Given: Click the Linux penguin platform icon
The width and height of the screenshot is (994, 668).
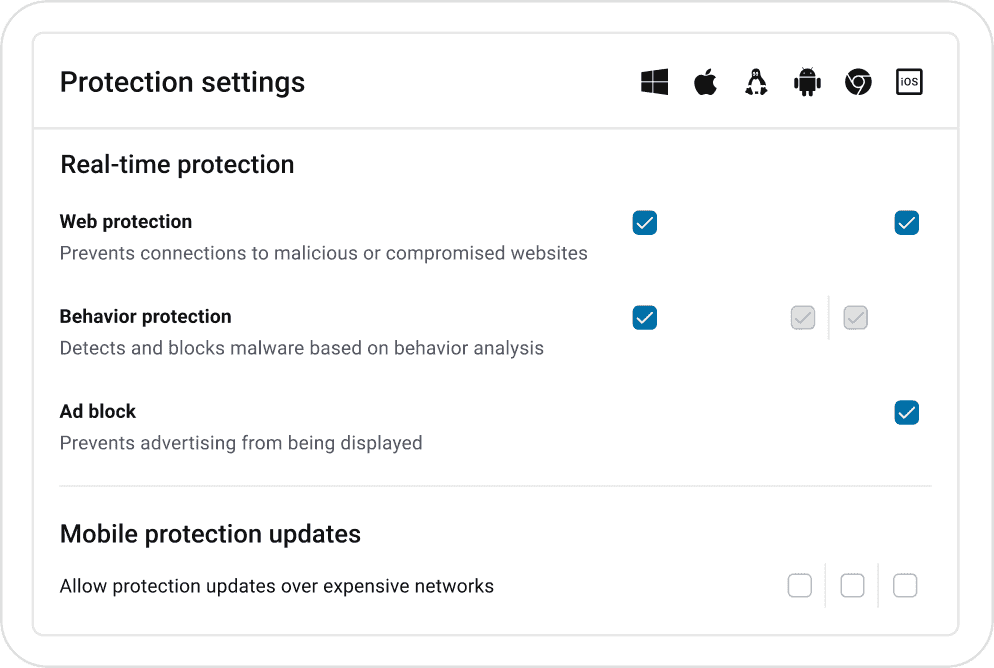Looking at the screenshot, I should [x=756, y=82].
